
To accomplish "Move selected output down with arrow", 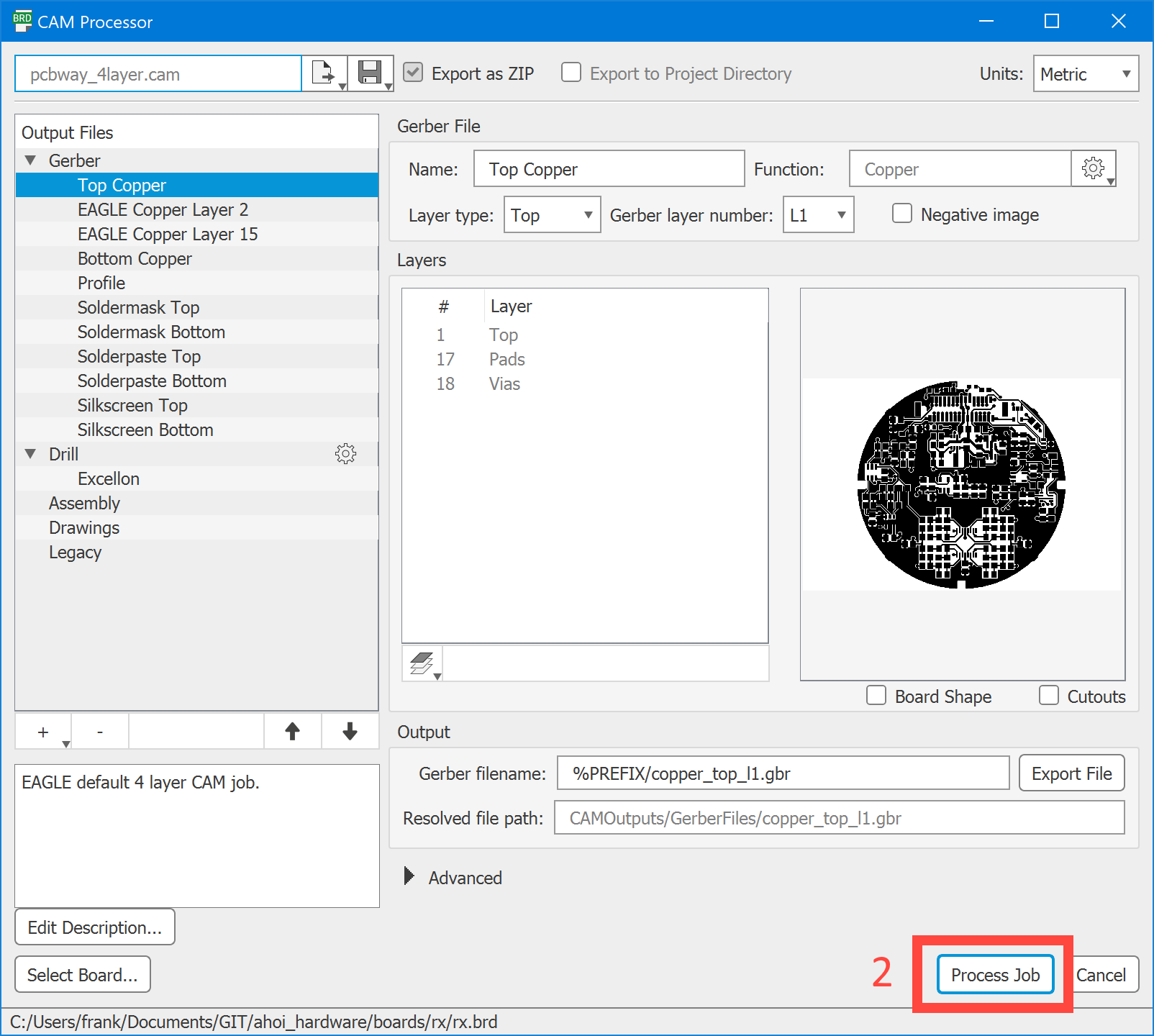I will click(x=350, y=732).
